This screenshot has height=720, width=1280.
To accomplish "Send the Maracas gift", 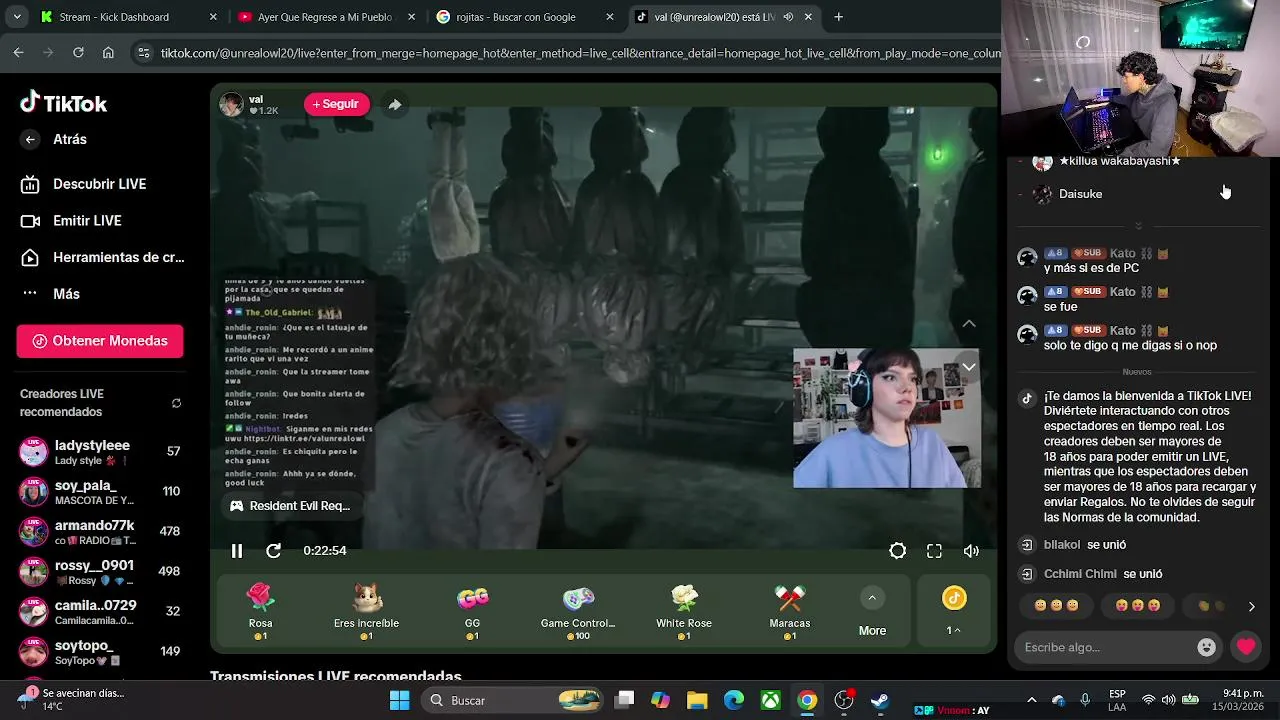I will [790, 612].
